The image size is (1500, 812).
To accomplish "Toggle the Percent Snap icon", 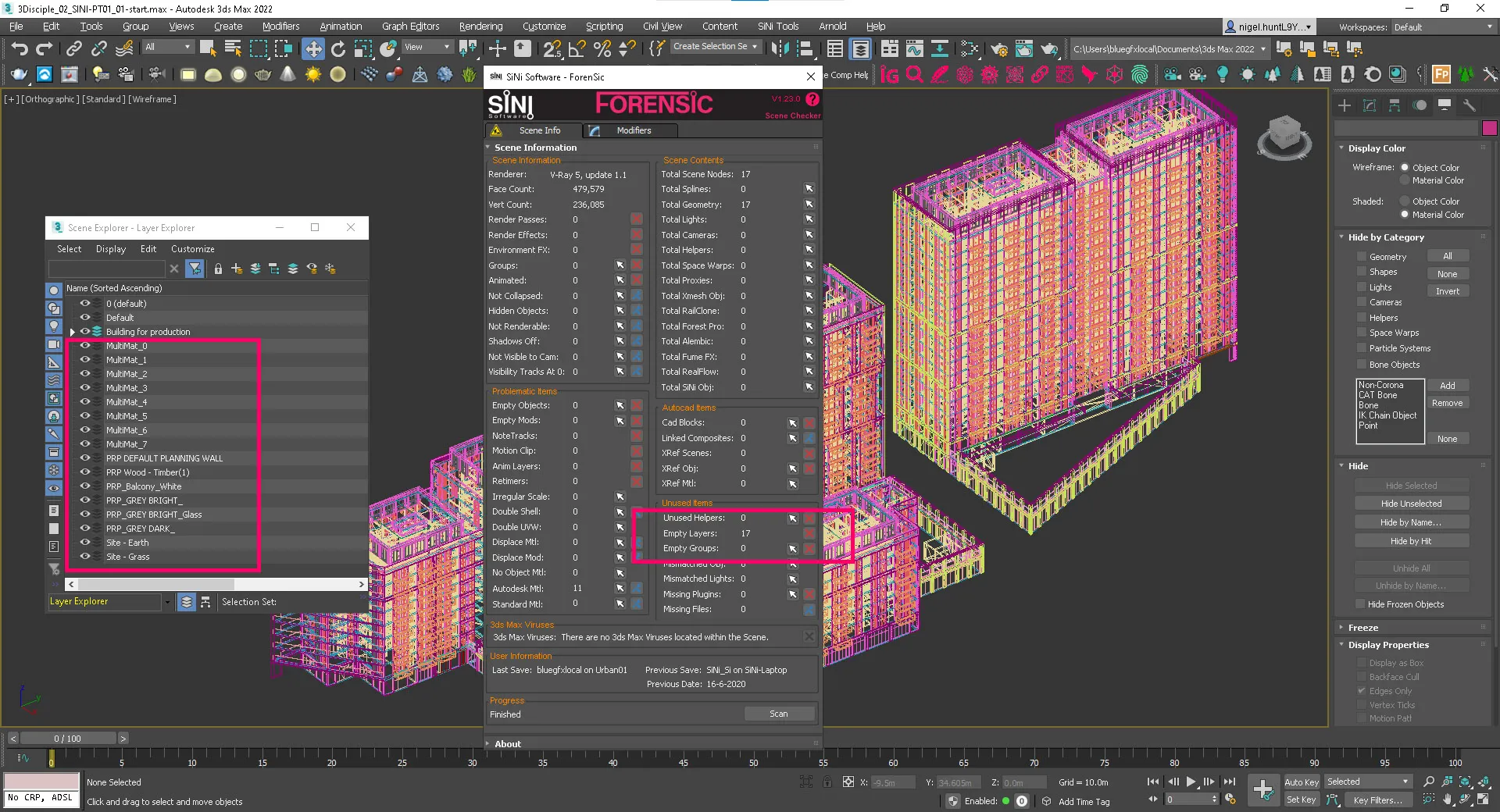I will 602,48.
